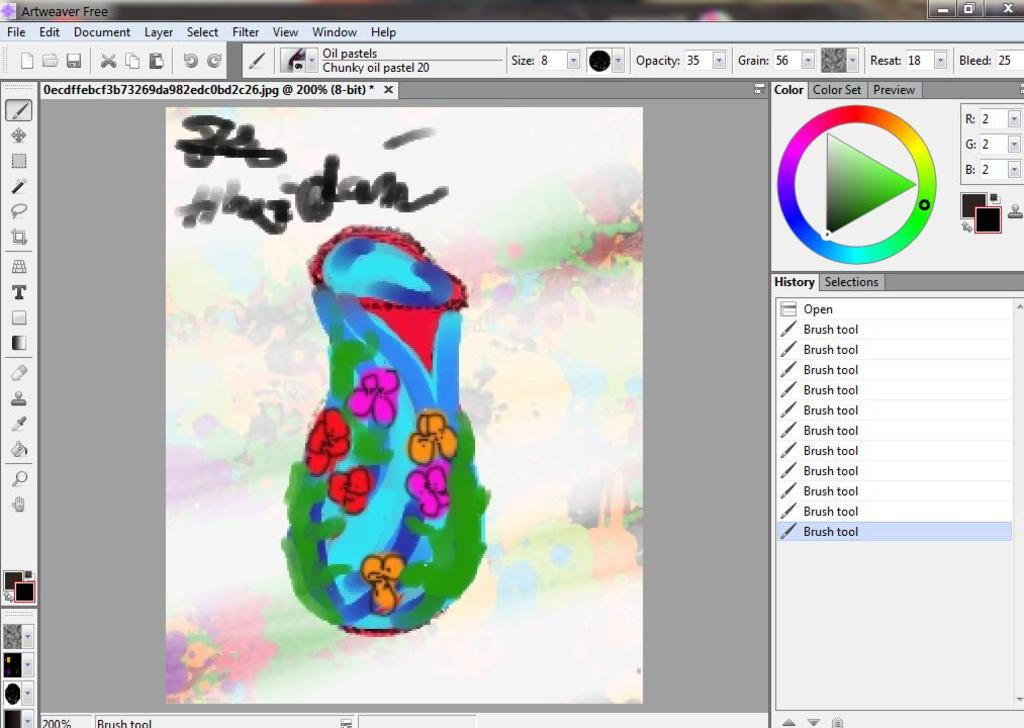Select the Perspective Grid tool
Viewport: 1024px width, 728px height.
(19, 266)
